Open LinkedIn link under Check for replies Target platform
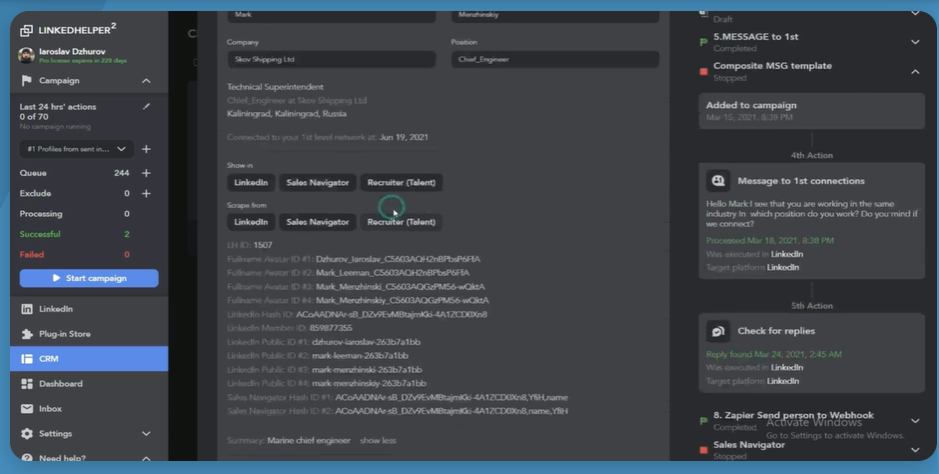The width and height of the screenshot is (939, 474). 783,381
